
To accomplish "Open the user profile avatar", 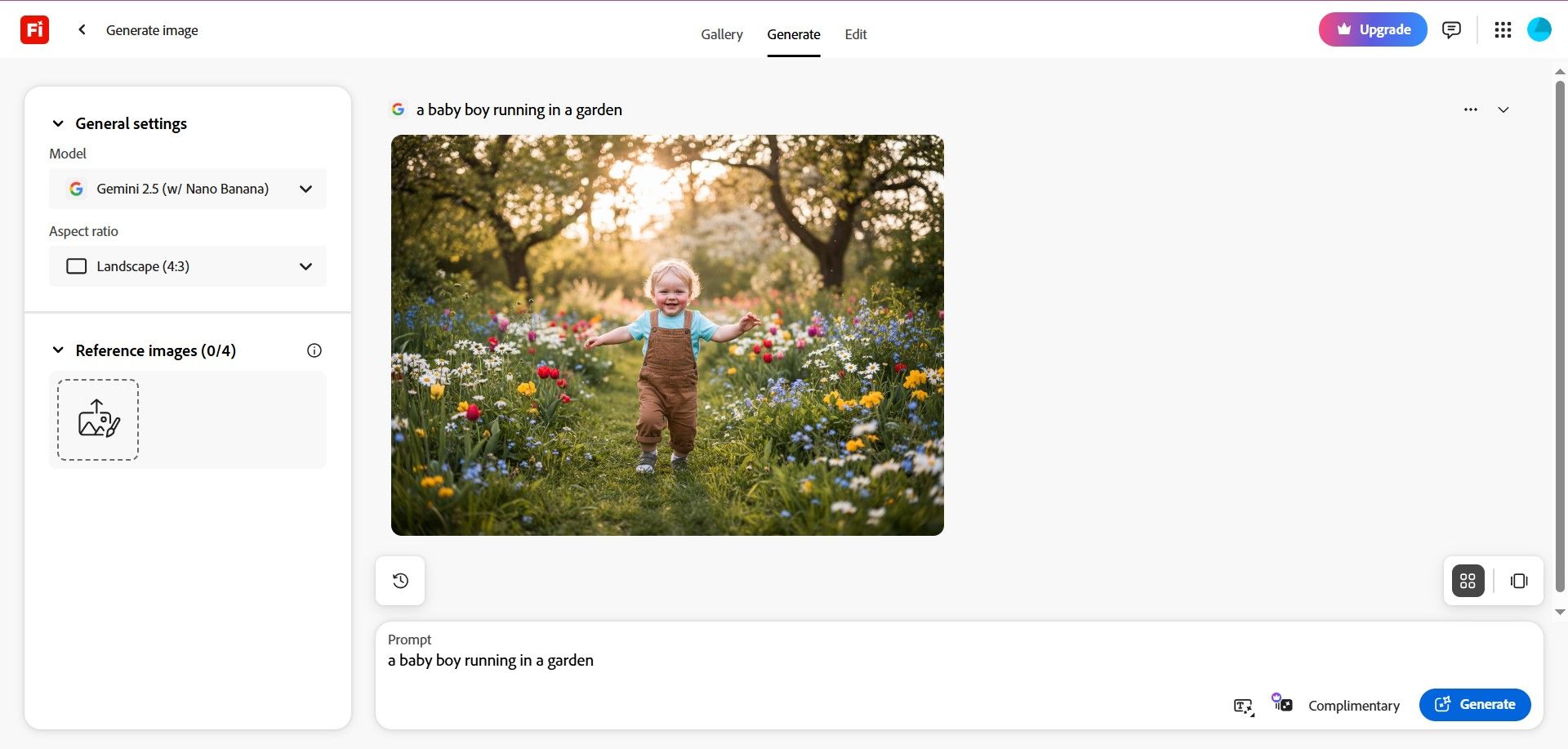I will (1539, 30).
